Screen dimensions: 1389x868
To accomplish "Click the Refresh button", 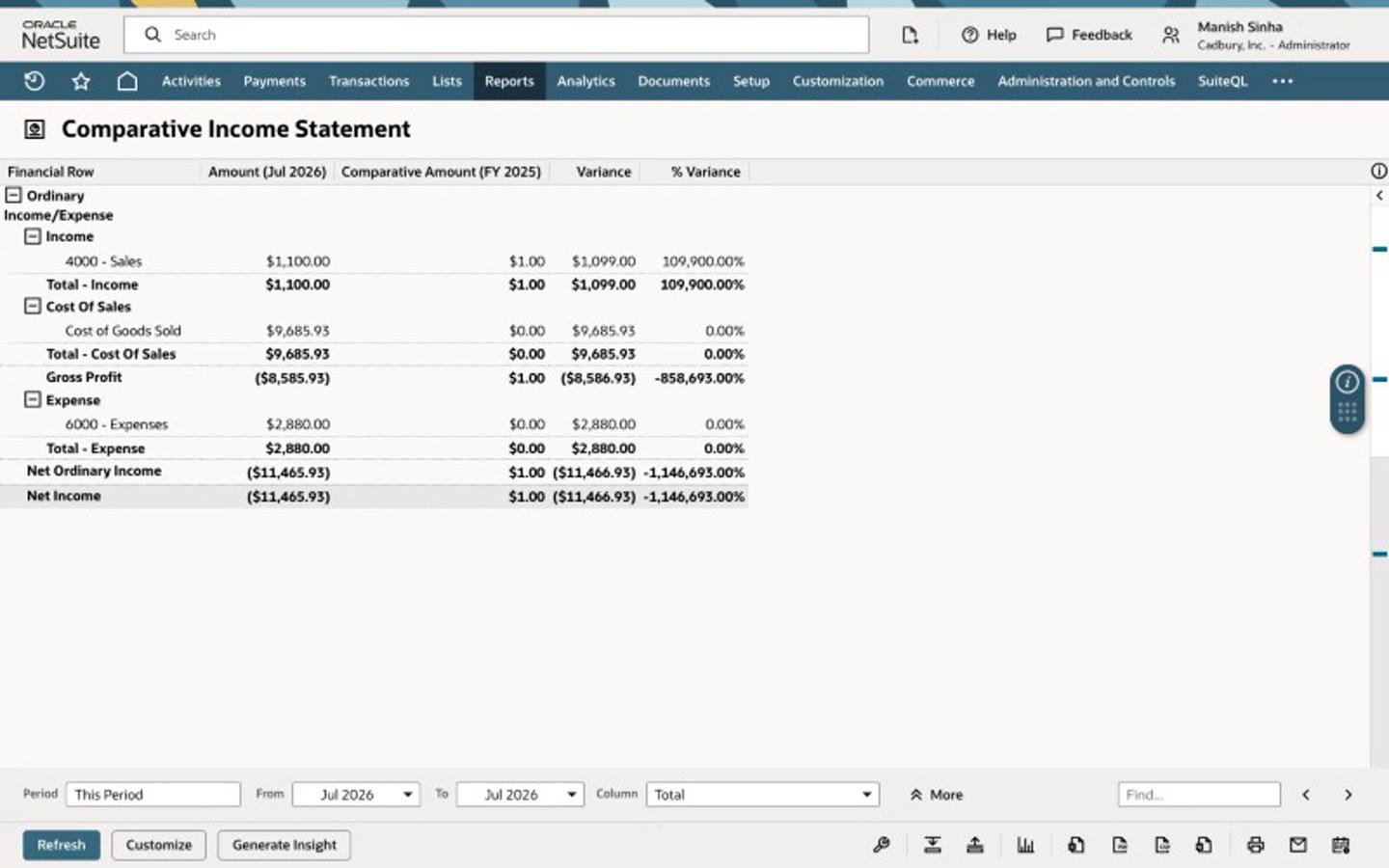I will (62, 845).
